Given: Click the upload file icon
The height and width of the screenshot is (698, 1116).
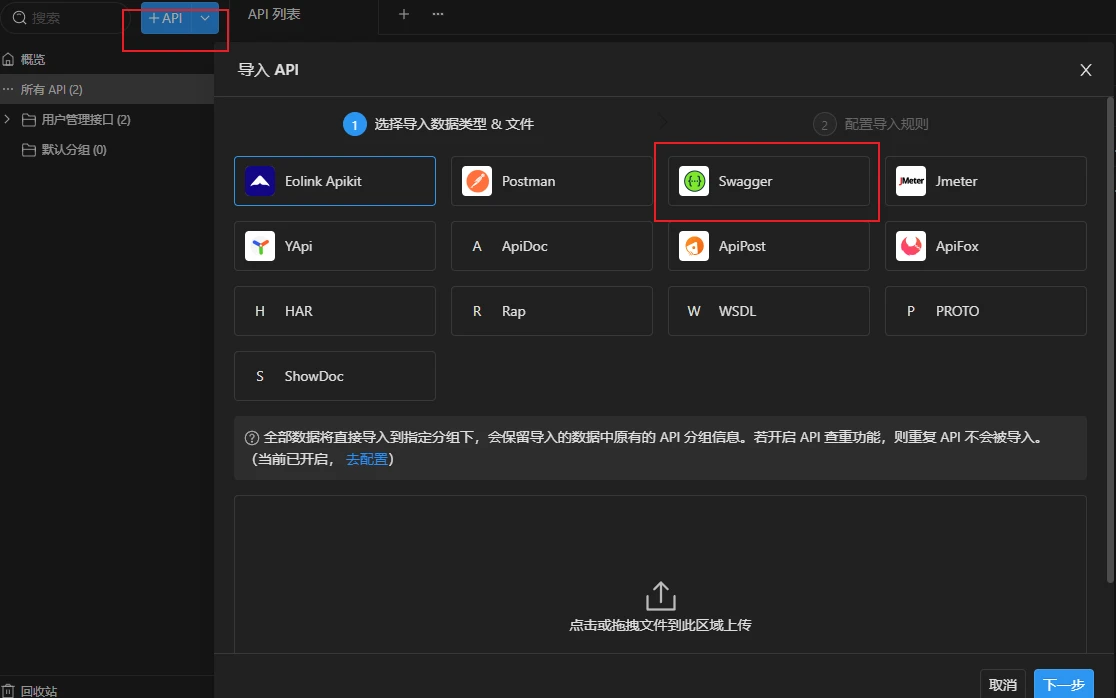Looking at the screenshot, I should (x=660, y=596).
